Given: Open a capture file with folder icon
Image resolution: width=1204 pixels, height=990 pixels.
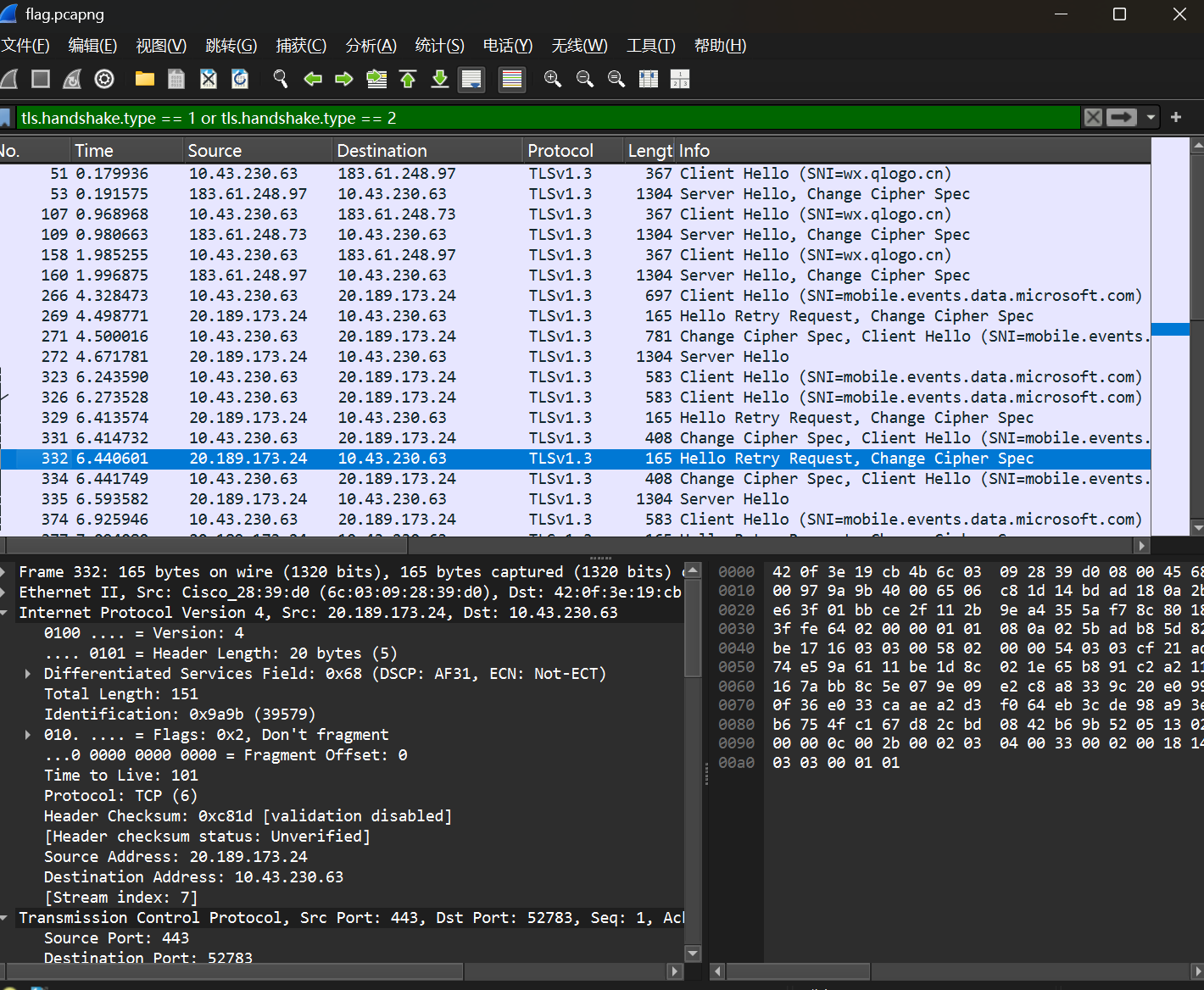Looking at the screenshot, I should click(145, 79).
